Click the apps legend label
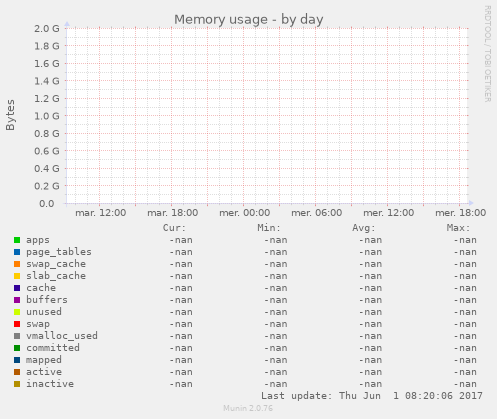This screenshot has height=419, width=497. 38,240
